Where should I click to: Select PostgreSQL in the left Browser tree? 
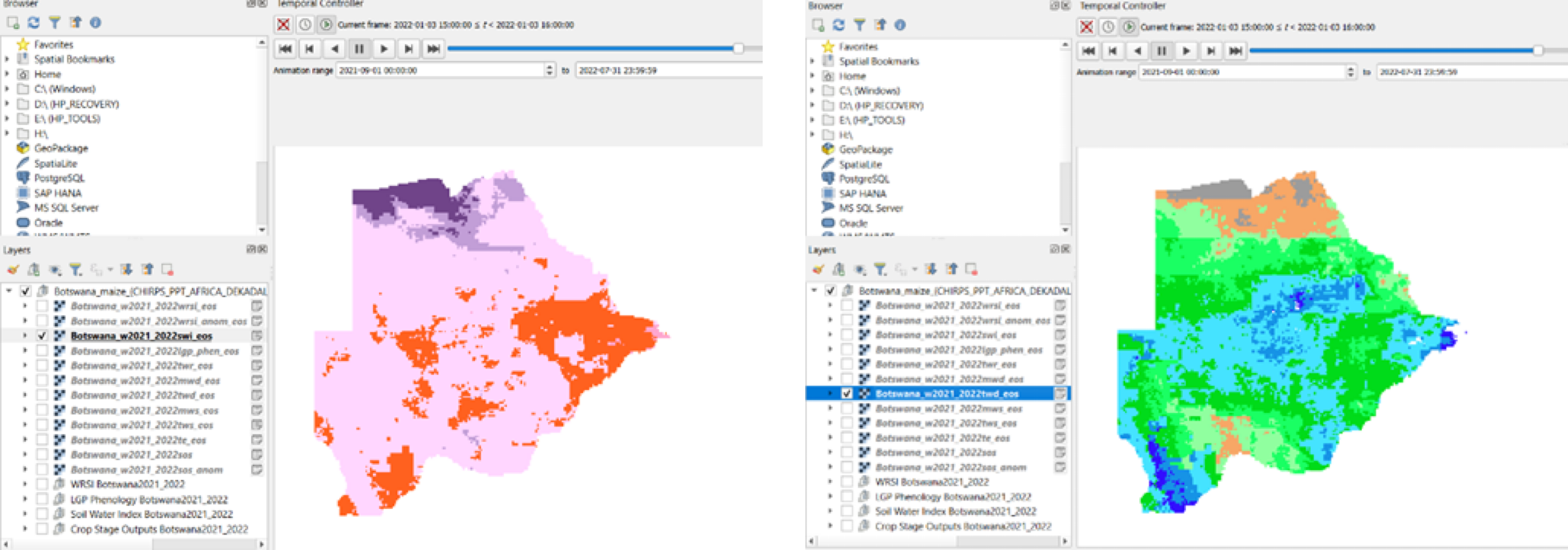coord(59,178)
